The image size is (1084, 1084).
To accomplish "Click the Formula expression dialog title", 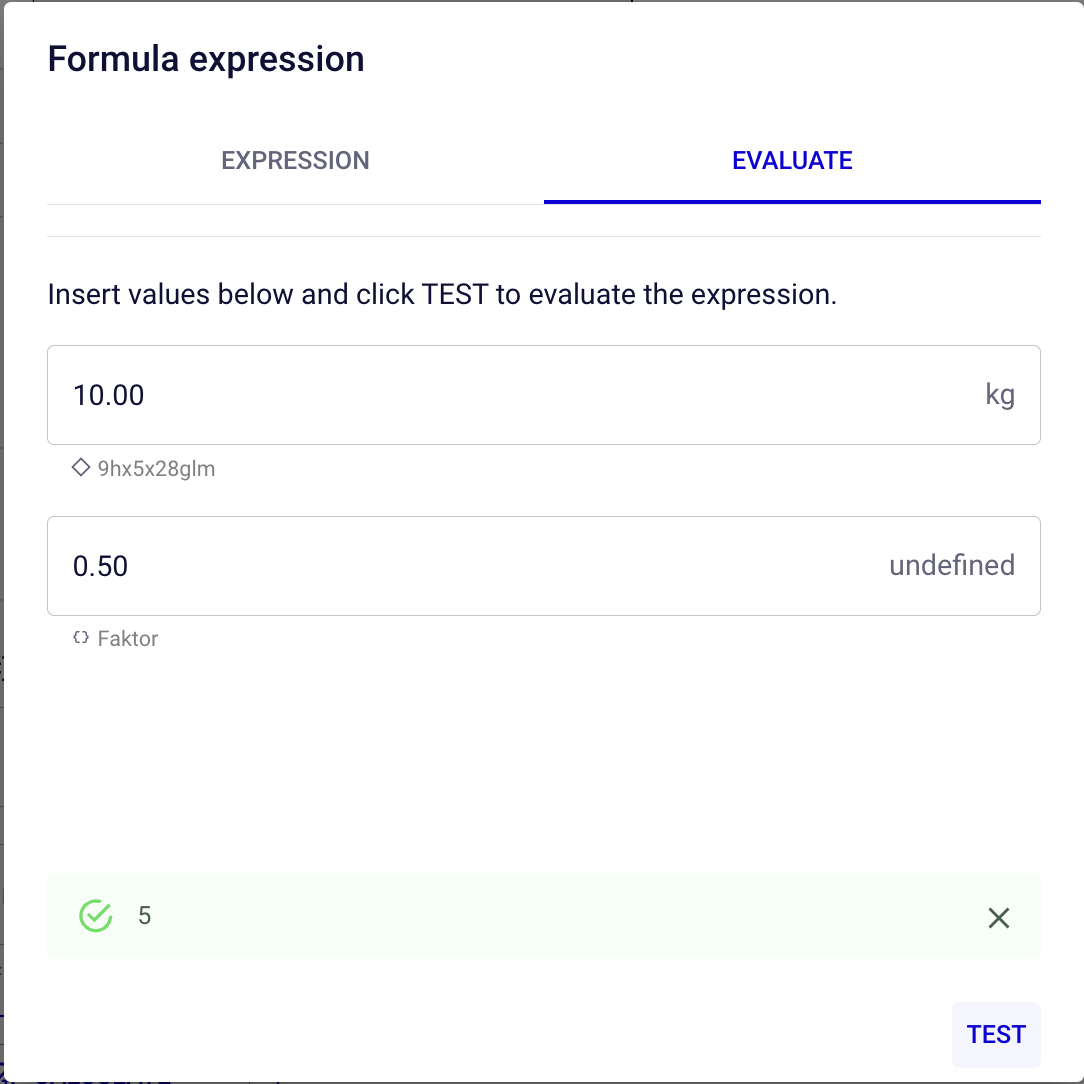I will coord(206,59).
